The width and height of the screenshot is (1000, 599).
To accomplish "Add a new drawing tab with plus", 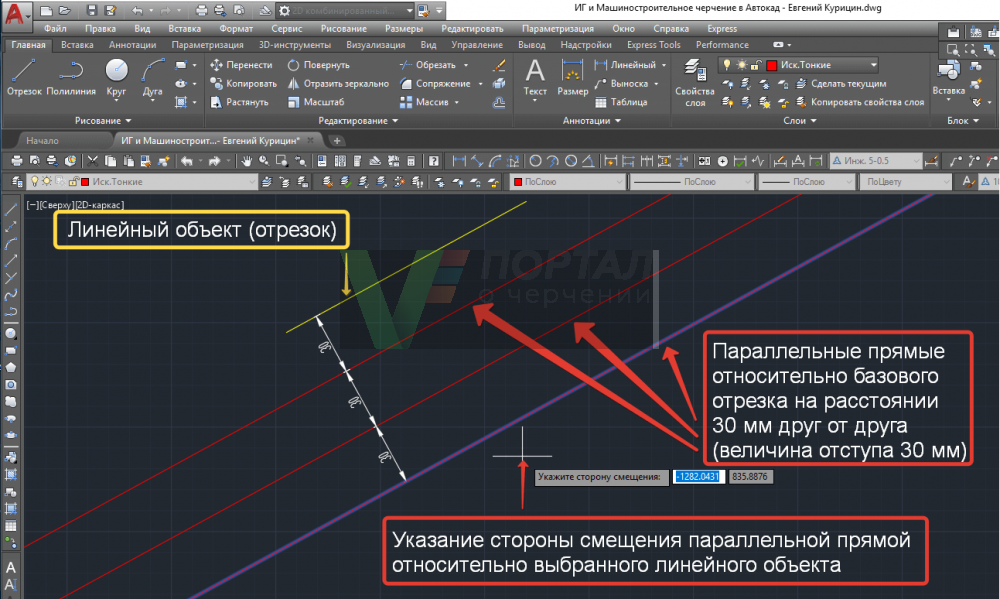I will coord(337,140).
